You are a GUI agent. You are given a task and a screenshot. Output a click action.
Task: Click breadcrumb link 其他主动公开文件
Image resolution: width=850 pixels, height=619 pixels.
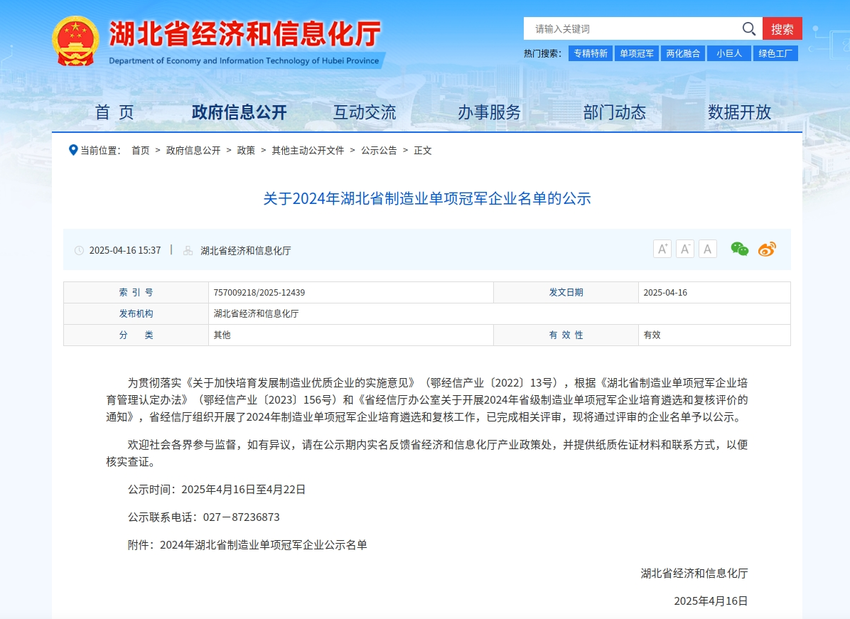pos(308,151)
